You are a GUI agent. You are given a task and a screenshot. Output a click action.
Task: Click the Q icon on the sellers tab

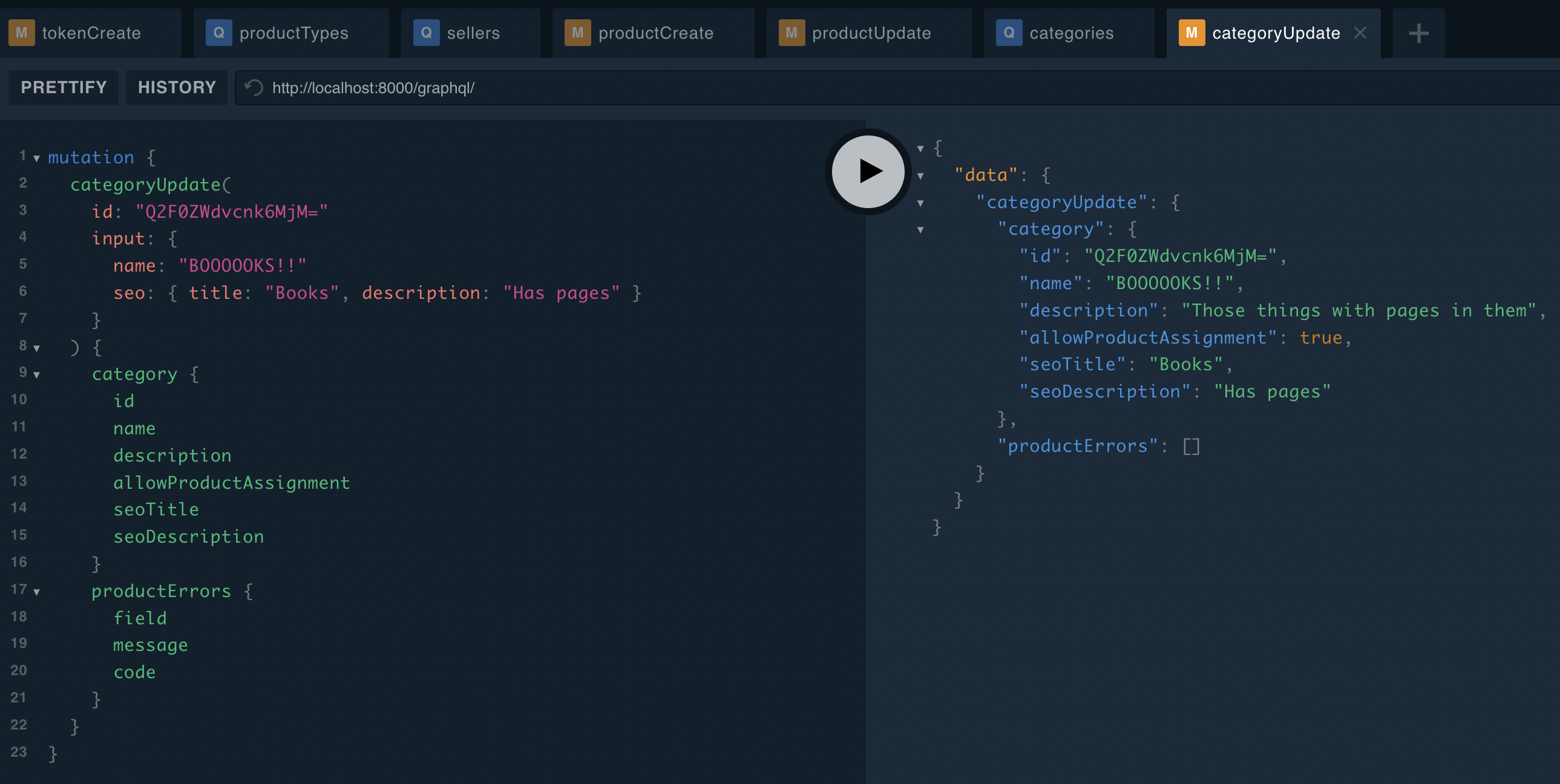point(427,33)
